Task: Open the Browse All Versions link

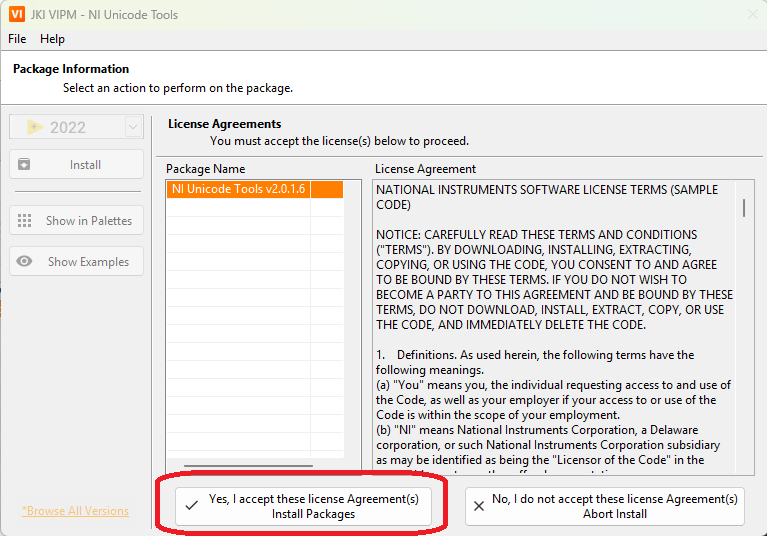Action: point(75,511)
